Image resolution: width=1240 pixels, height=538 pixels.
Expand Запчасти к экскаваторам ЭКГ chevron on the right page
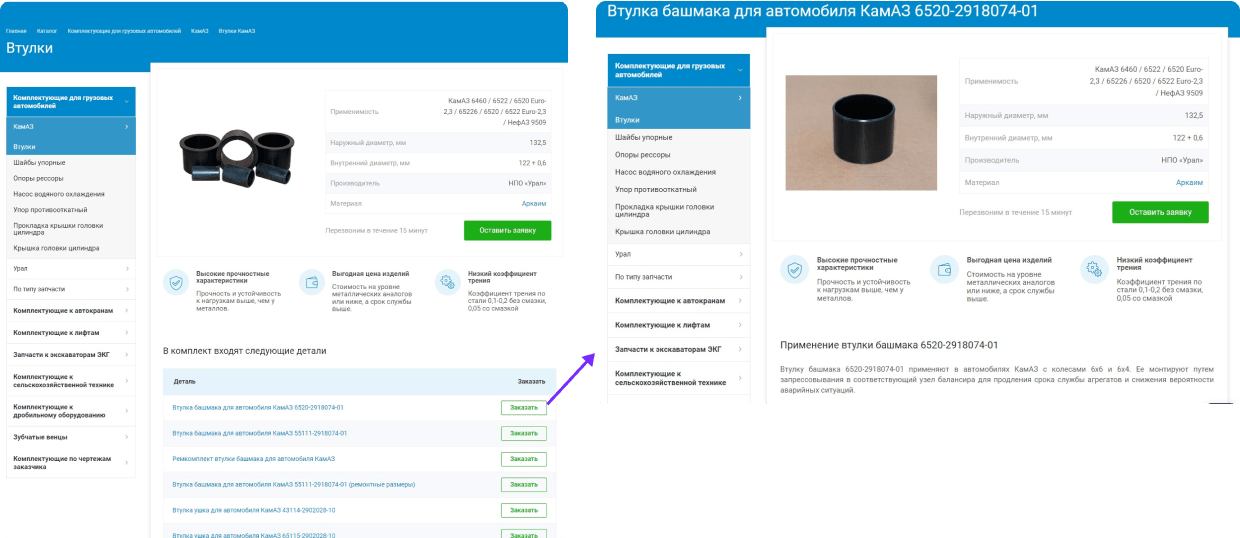(x=740, y=349)
